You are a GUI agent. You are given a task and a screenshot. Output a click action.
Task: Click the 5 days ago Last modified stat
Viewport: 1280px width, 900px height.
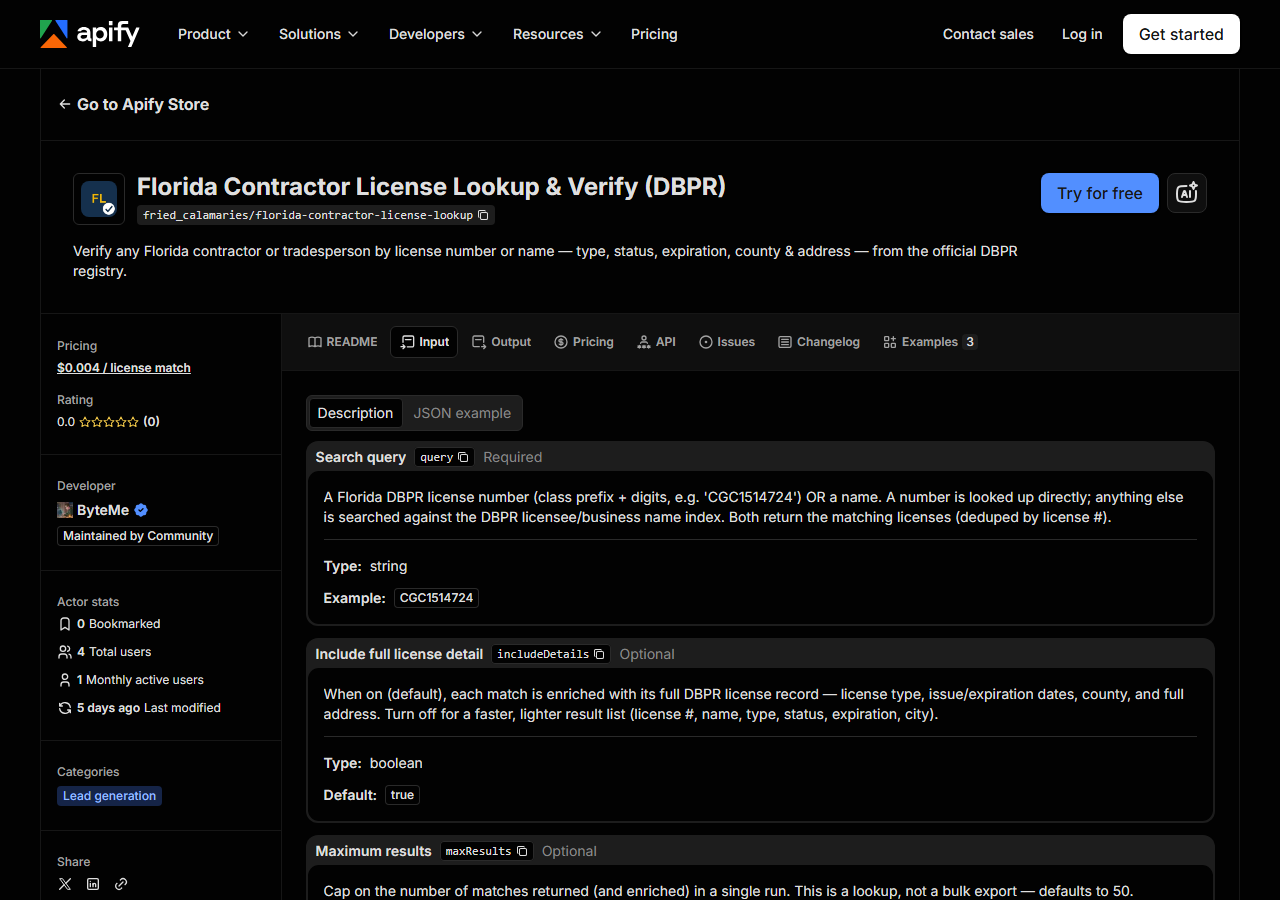[x=140, y=708]
